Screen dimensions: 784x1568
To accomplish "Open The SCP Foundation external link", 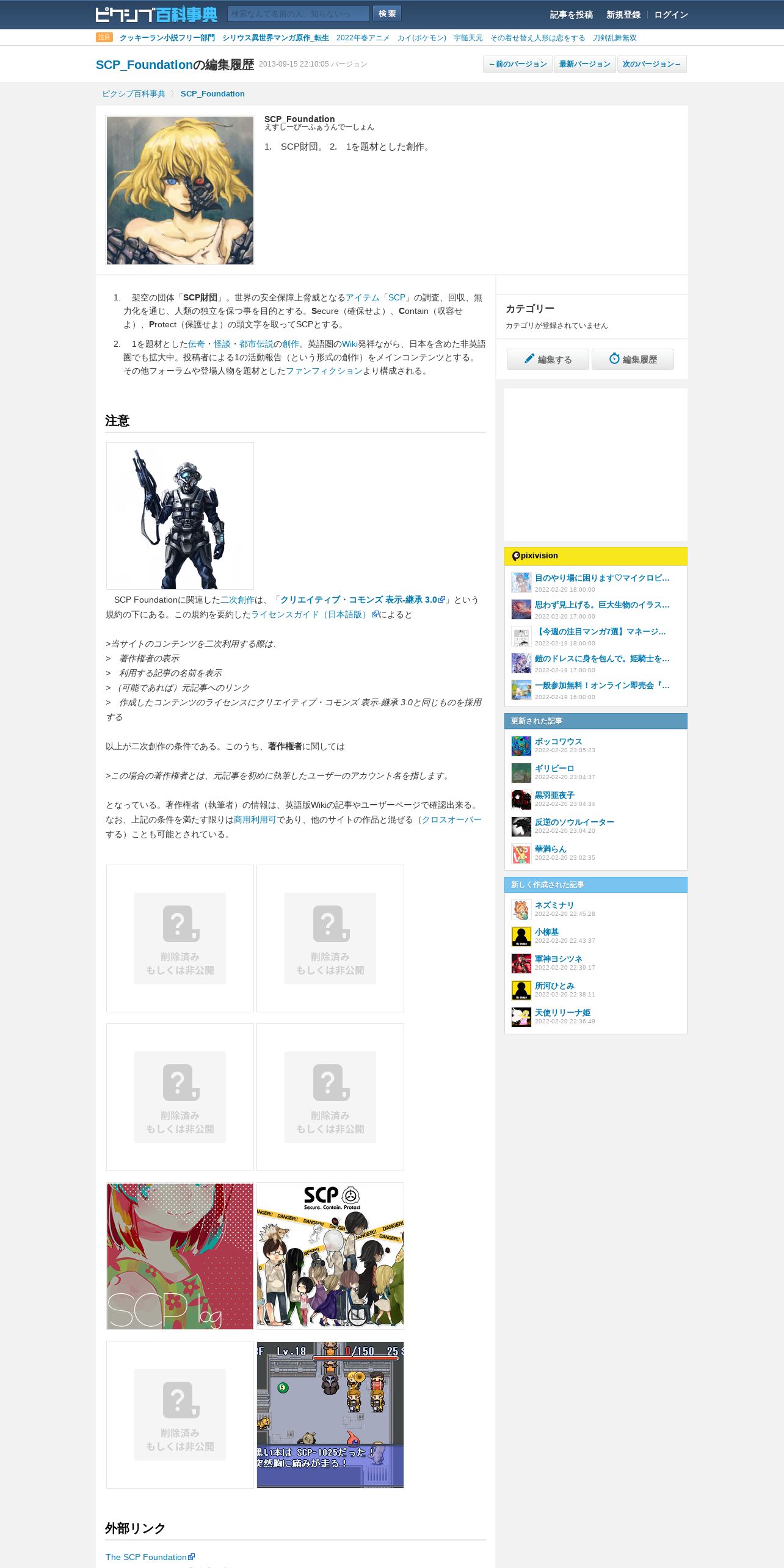I will pyautogui.click(x=150, y=1557).
